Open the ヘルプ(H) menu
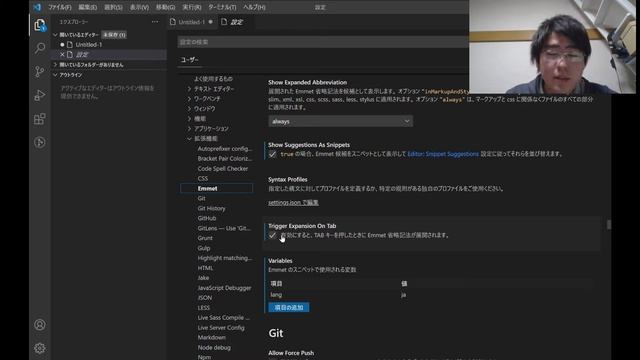This screenshot has width=640, height=360. click(254, 7)
